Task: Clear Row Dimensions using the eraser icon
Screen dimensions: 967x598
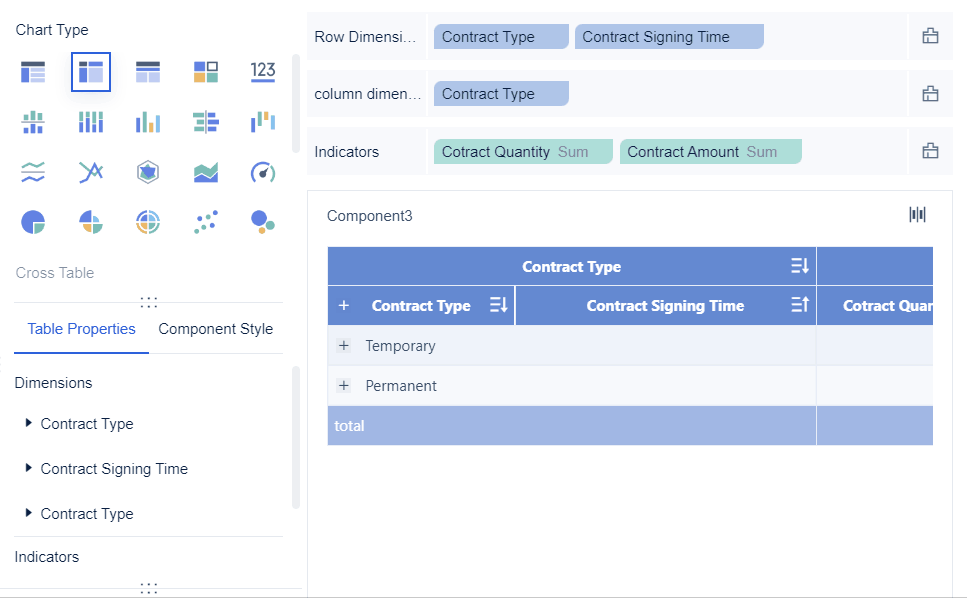Action: pos(930,37)
